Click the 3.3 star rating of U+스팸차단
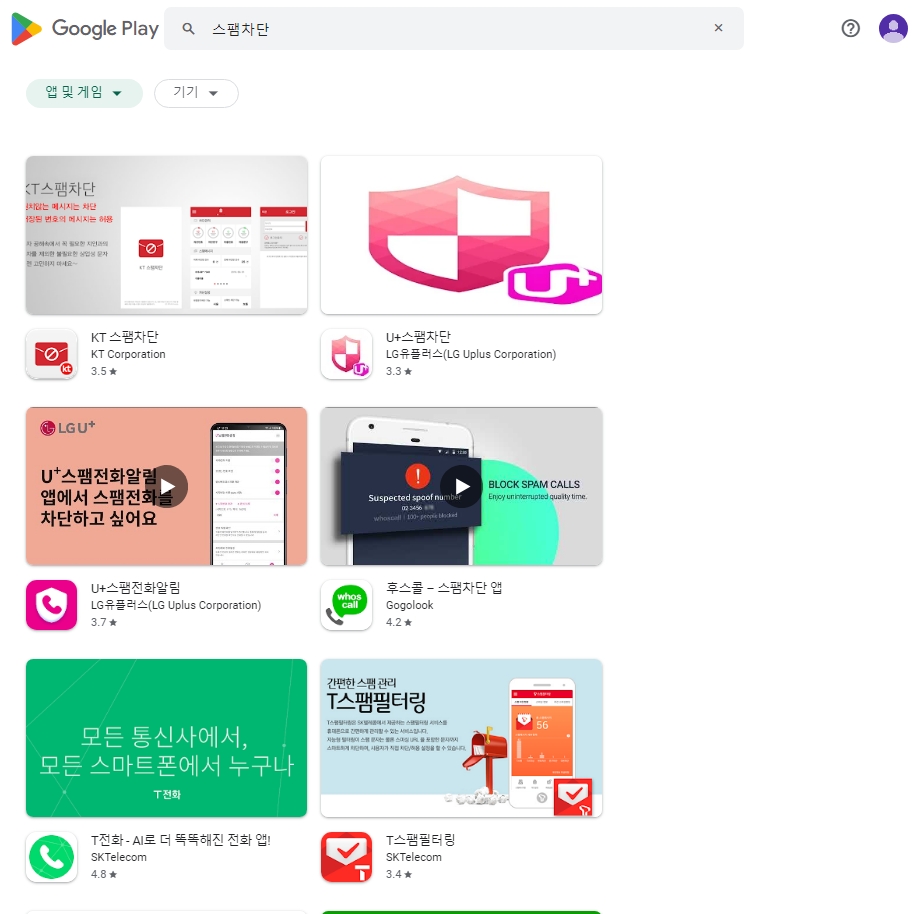This screenshot has width=917, height=914. coord(399,371)
